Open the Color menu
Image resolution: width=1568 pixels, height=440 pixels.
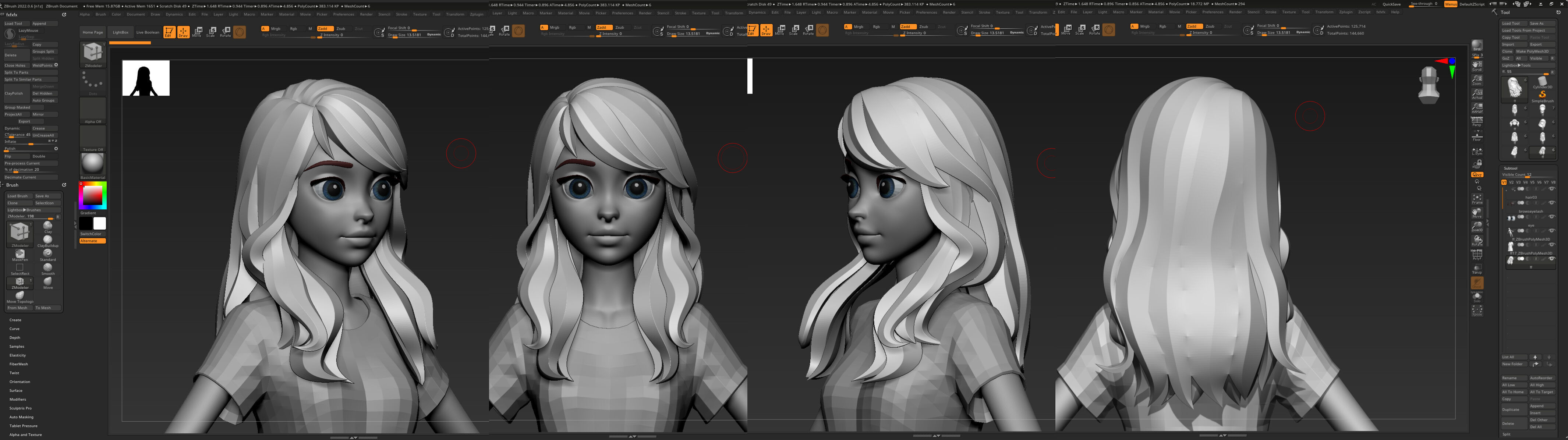pos(116,14)
